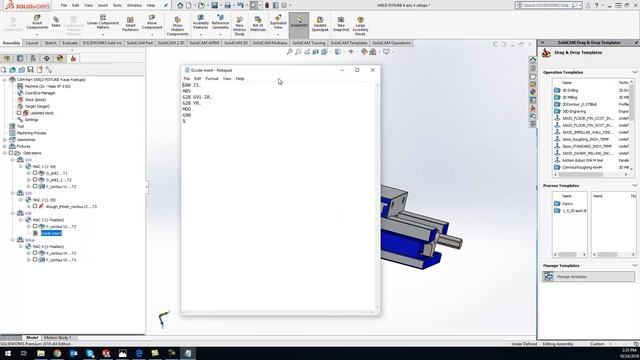The height and width of the screenshot is (360, 640).
Task: Click the Smart Fasteners tool
Action: coord(130,24)
